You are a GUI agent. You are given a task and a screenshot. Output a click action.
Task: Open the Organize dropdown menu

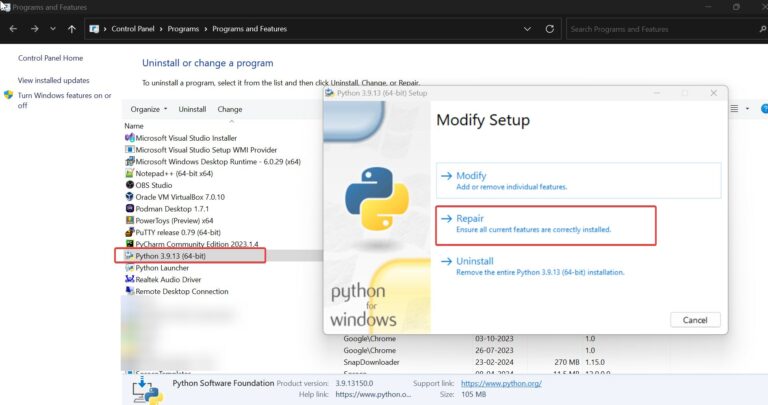tap(149, 109)
